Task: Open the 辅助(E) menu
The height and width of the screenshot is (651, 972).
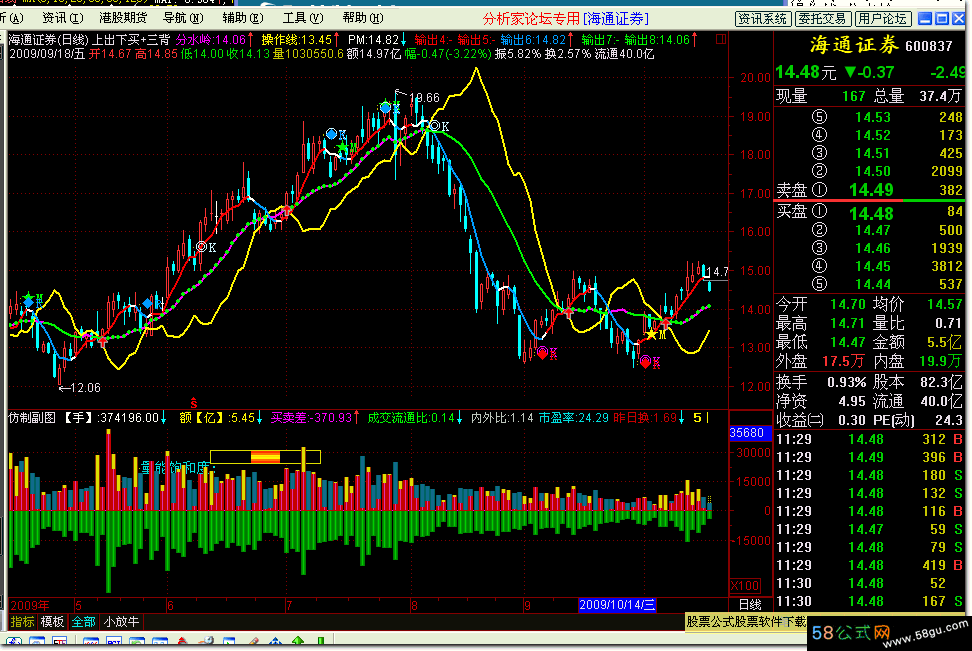Action: coord(243,18)
